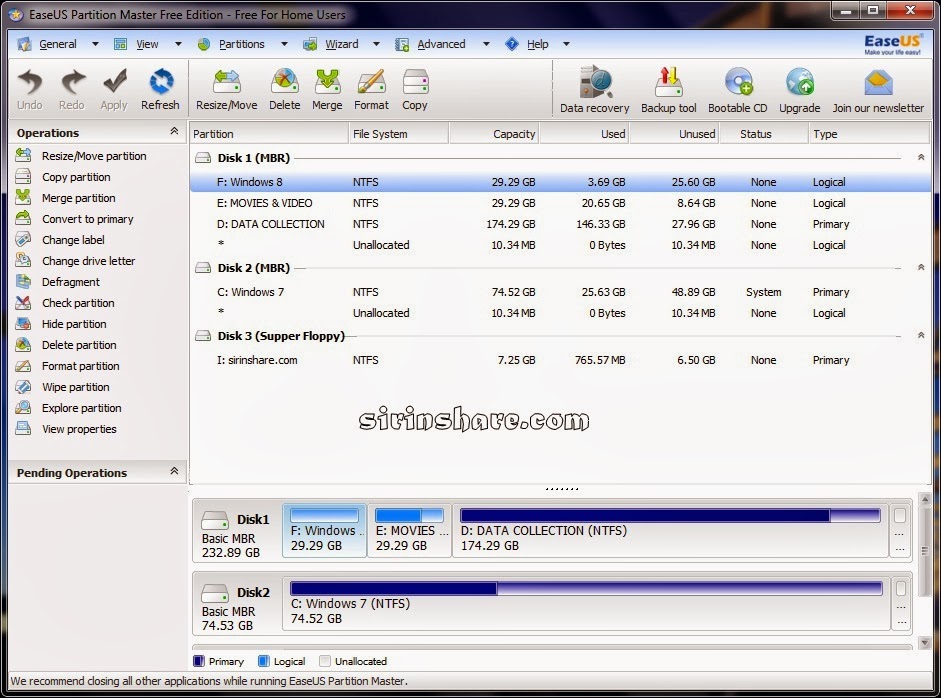
Task: Click the Merge toolbar icon
Action: [327, 82]
